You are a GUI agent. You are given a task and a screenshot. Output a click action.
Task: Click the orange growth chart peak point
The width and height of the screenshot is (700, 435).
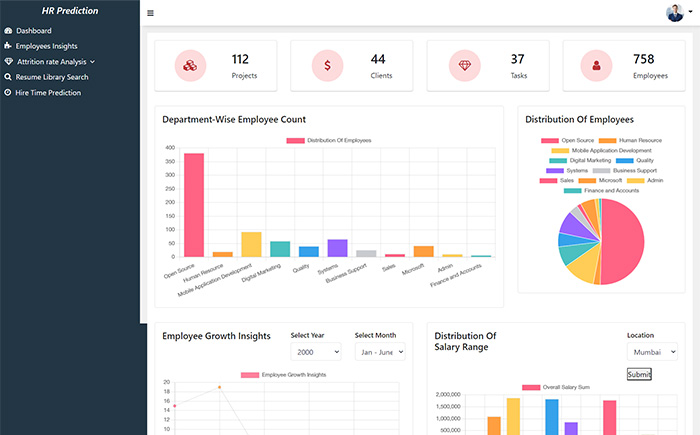(220, 387)
